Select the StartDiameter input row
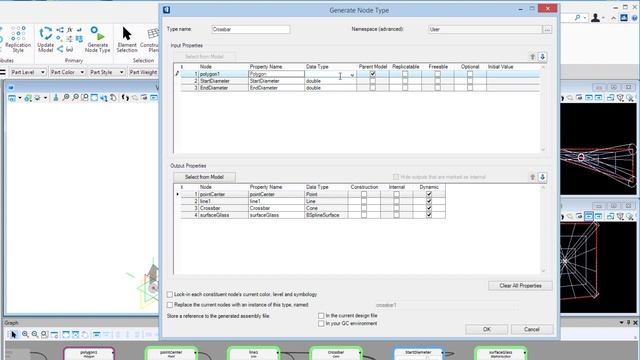 point(360,81)
